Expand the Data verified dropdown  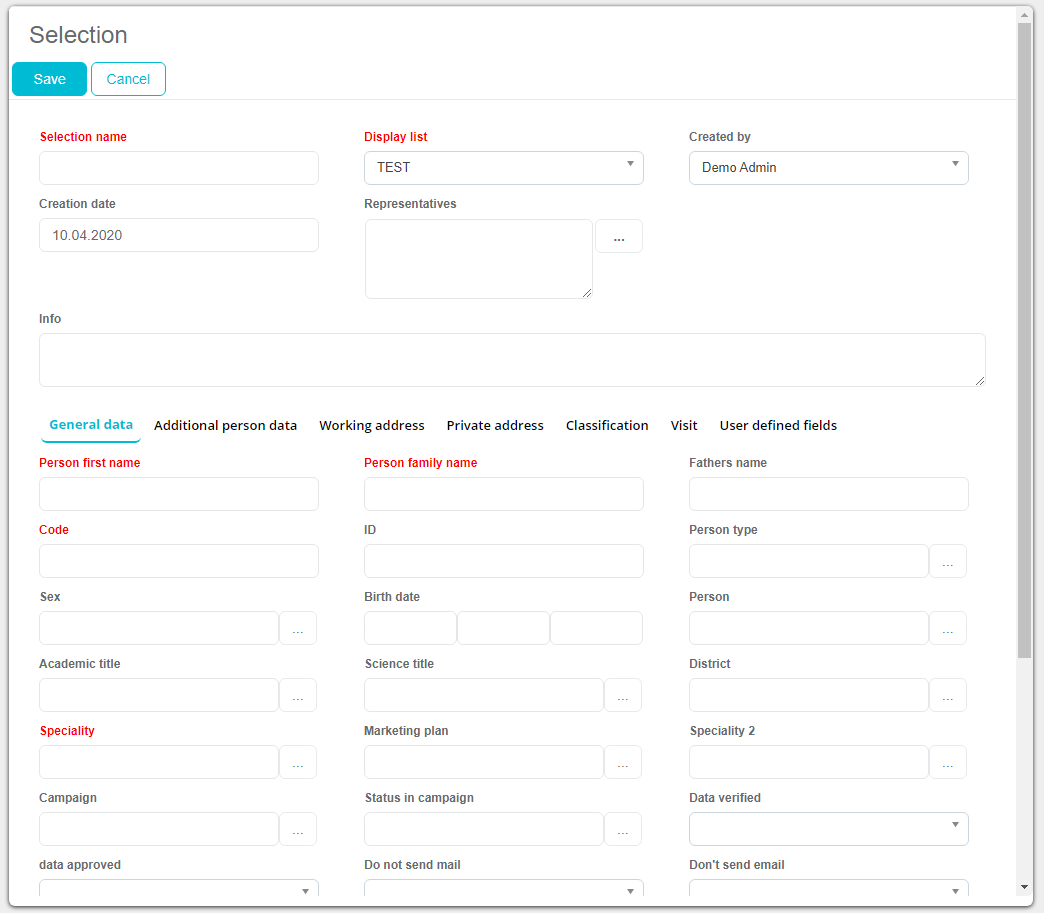tap(828, 829)
